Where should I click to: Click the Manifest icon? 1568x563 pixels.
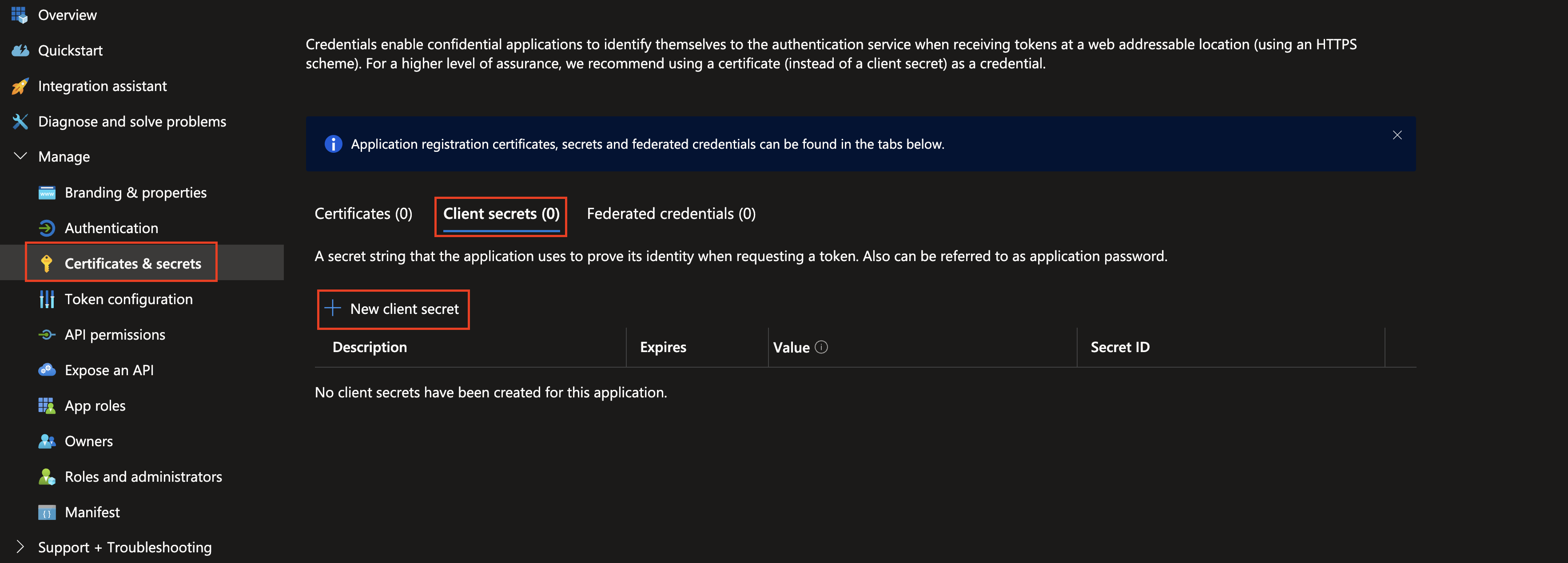click(x=47, y=512)
